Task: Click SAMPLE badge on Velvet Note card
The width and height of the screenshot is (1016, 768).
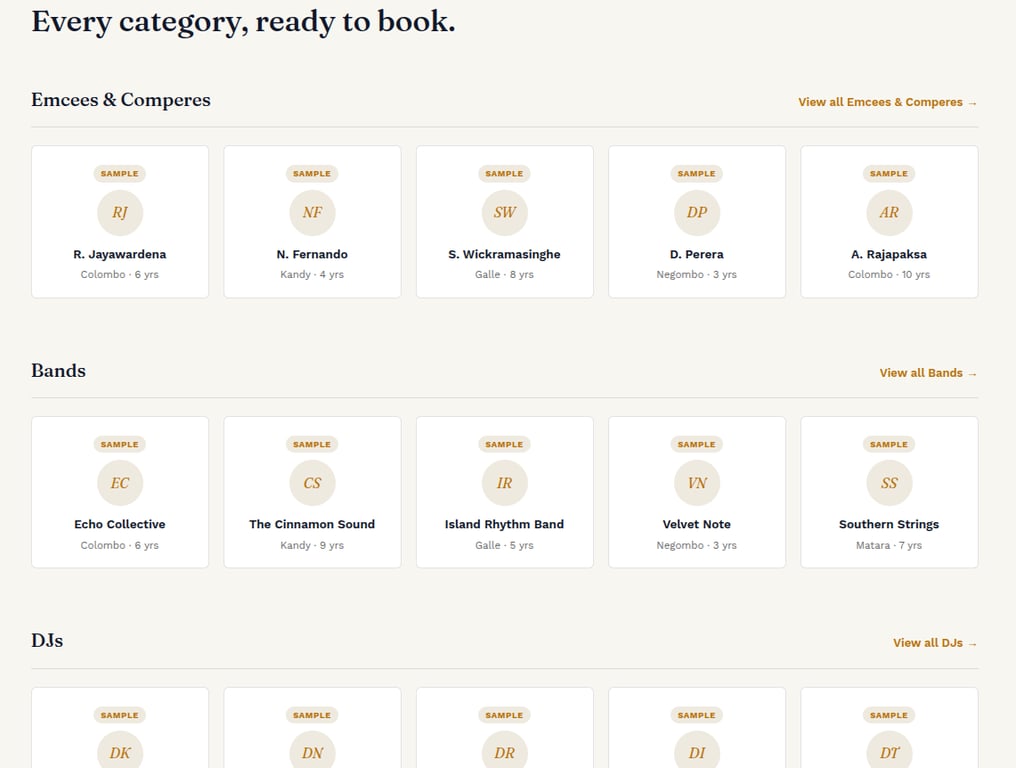Action: (697, 445)
